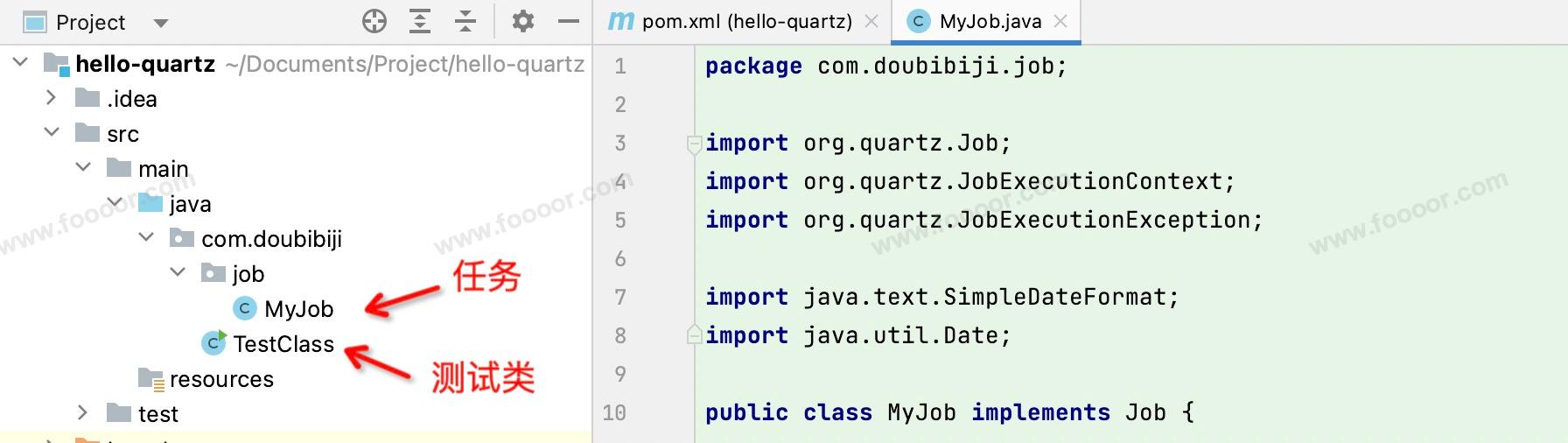
Task: Click the TestClass runnable class icon
Action: tap(213, 343)
